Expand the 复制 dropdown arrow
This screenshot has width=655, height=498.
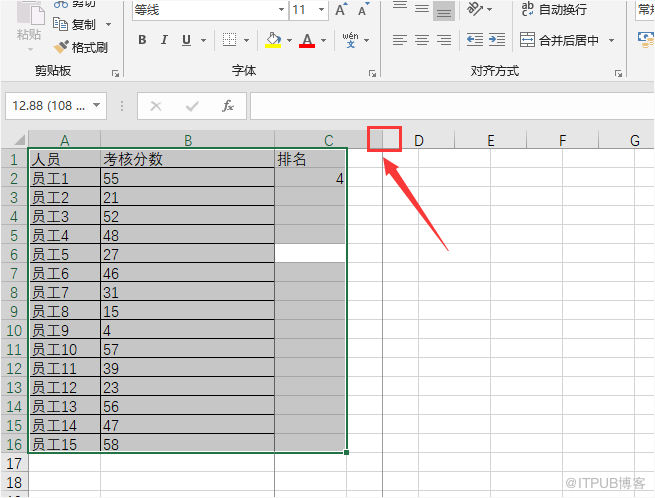pos(109,25)
